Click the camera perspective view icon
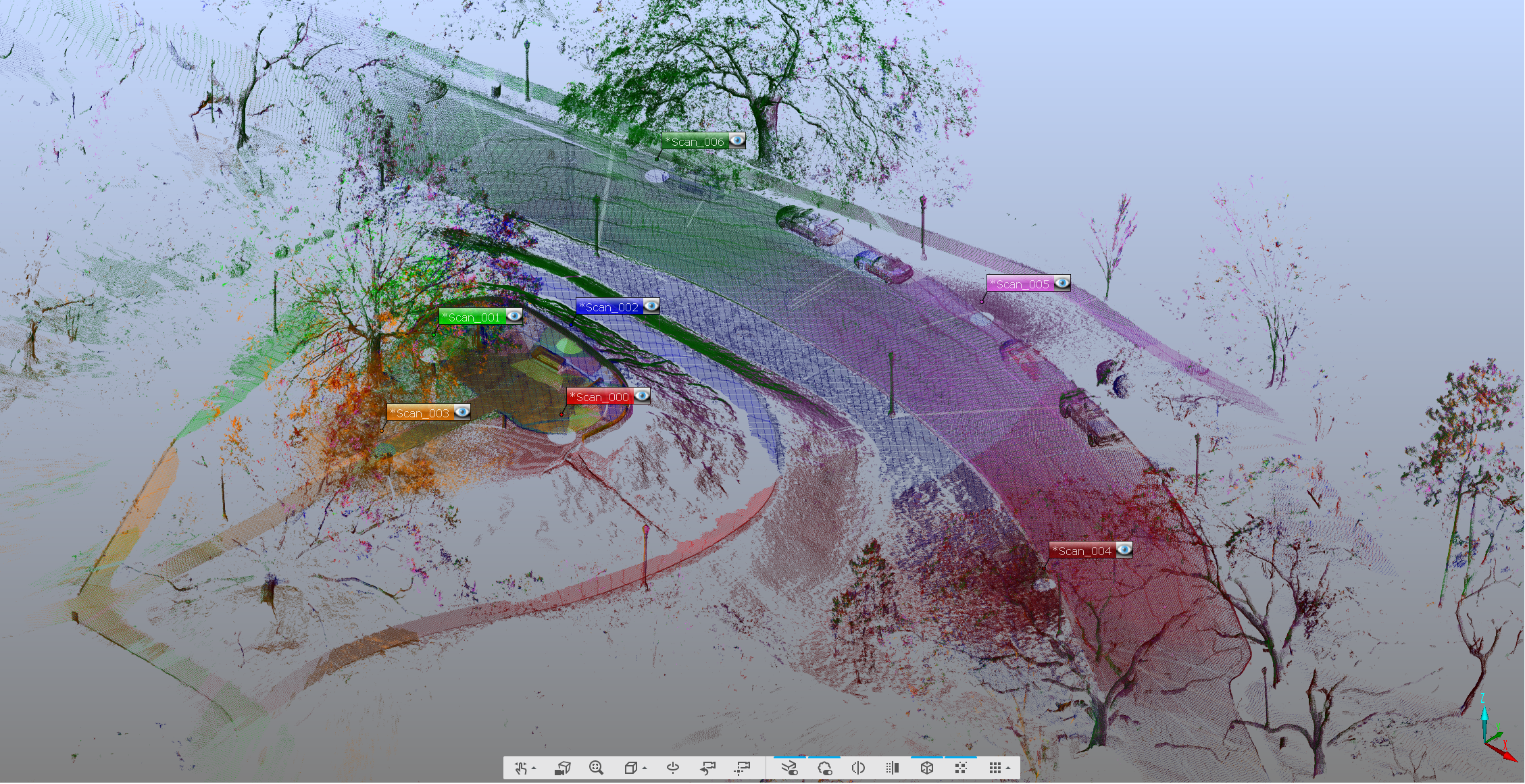This screenshot has height=784, width=1525. [x=562, y=768]
